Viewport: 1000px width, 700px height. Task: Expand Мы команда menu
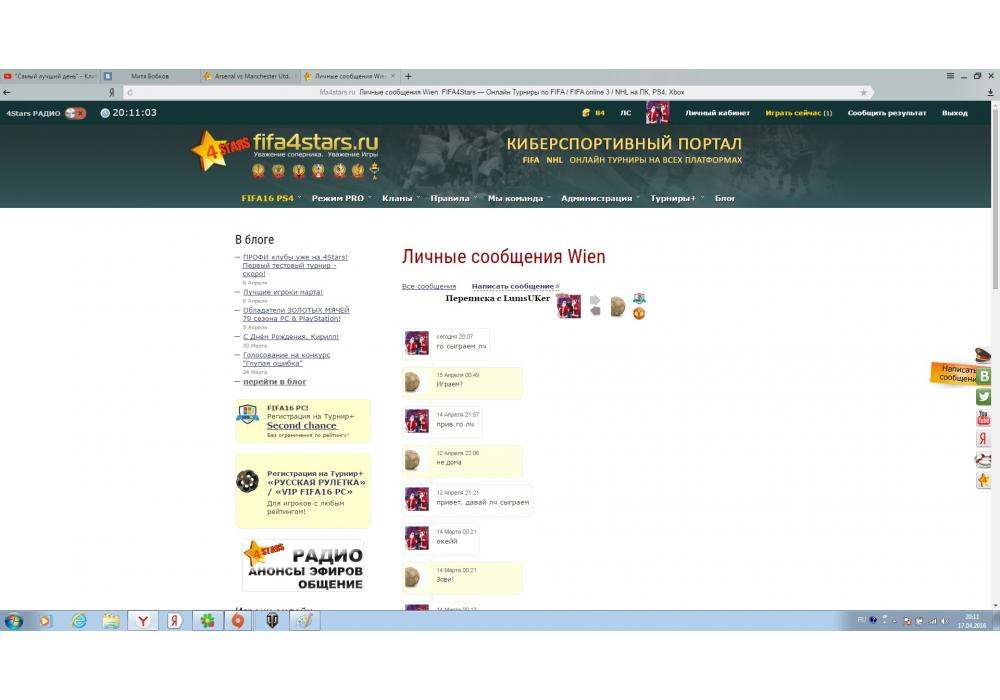(x=519, y=198)
